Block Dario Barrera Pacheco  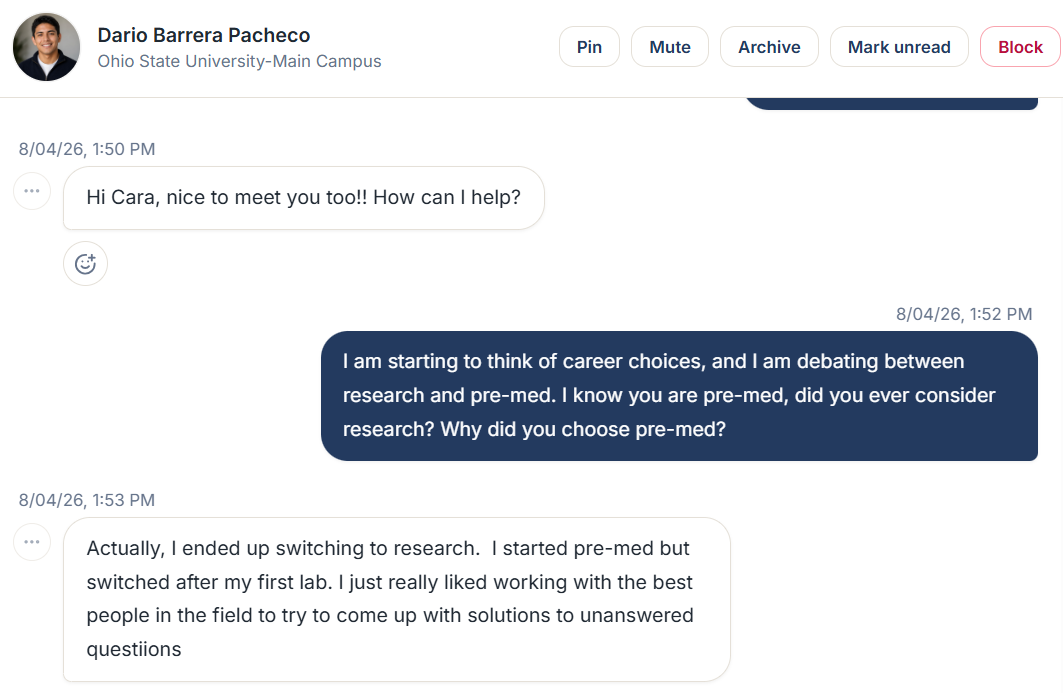click(x=1020, y=47)
